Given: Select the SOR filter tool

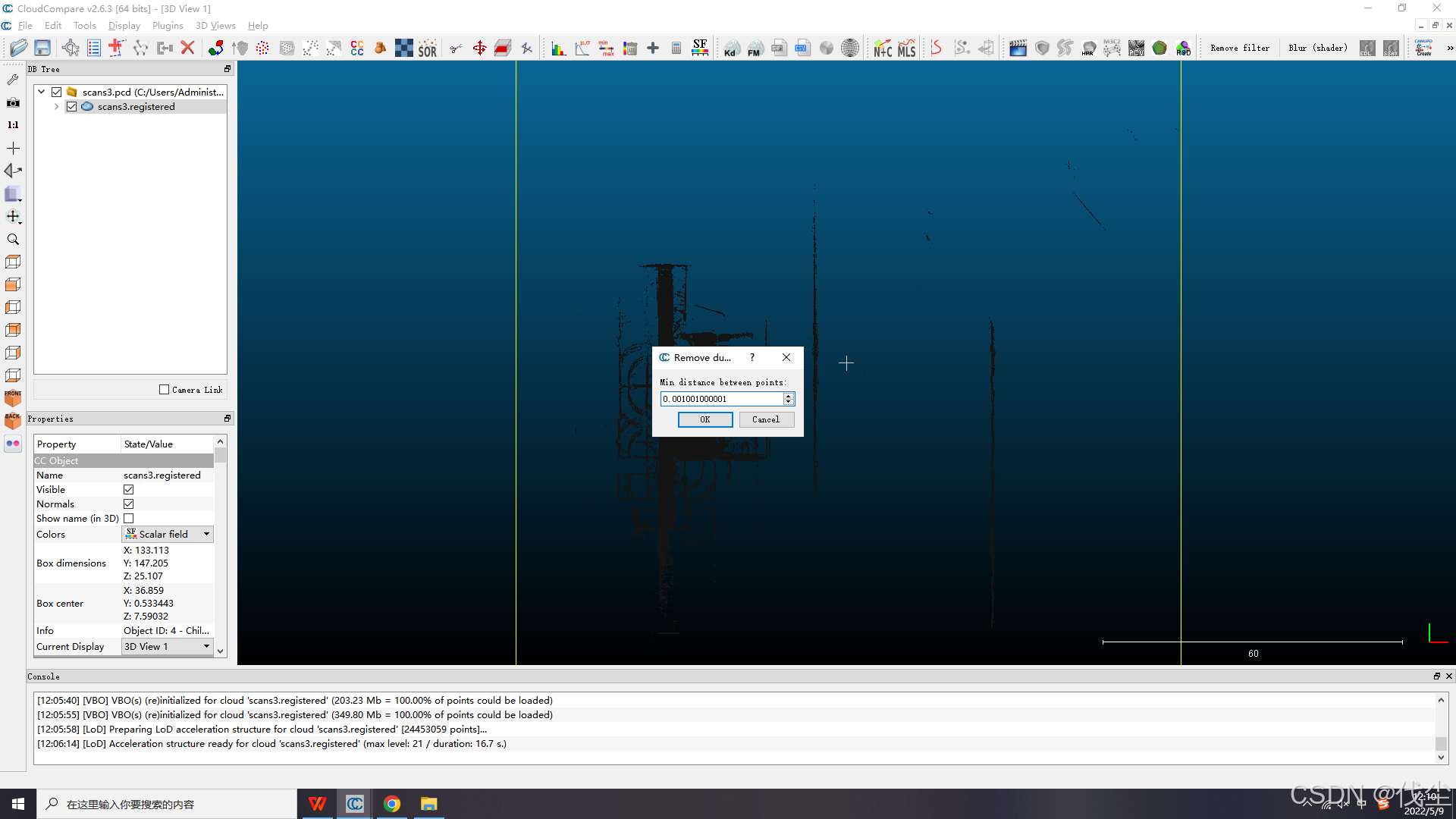Looking at the screenshot, I should tap(428, 49).
